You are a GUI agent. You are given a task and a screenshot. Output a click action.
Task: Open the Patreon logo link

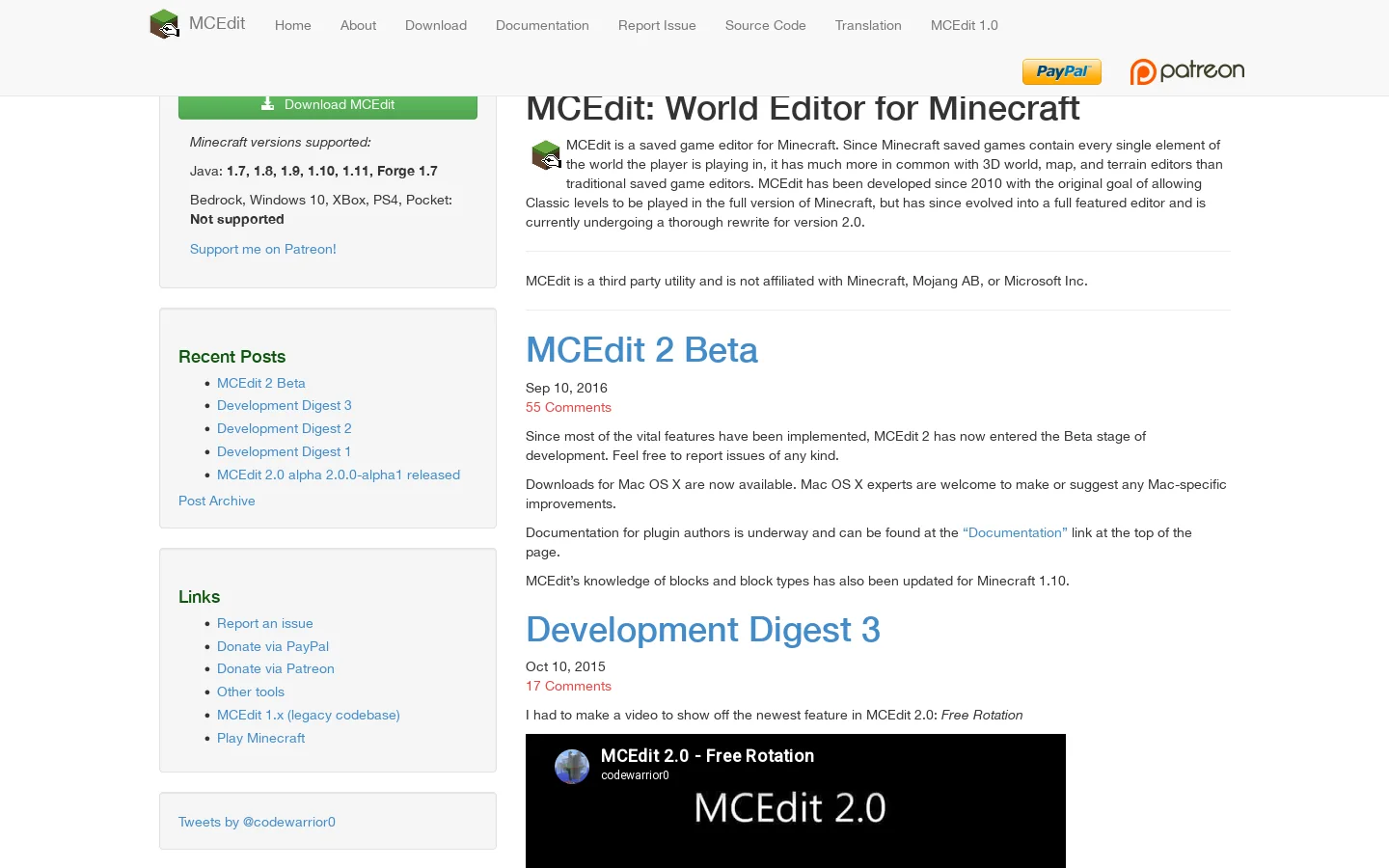point(1187,71)
